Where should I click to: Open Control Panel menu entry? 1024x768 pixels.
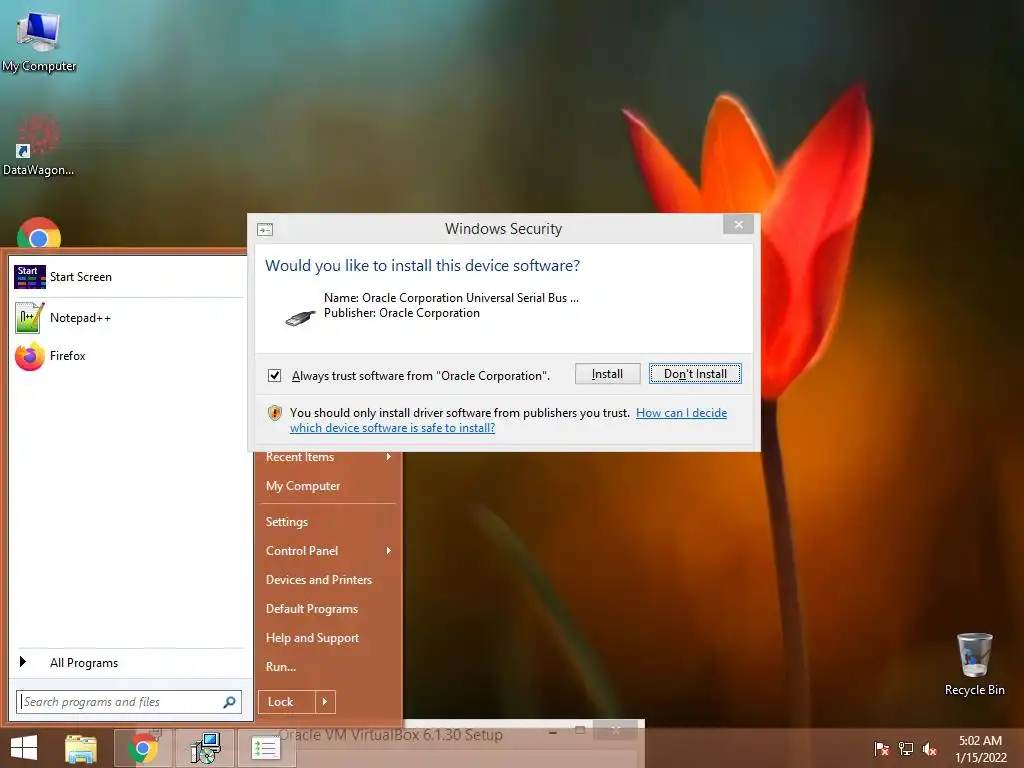(302, 551)
